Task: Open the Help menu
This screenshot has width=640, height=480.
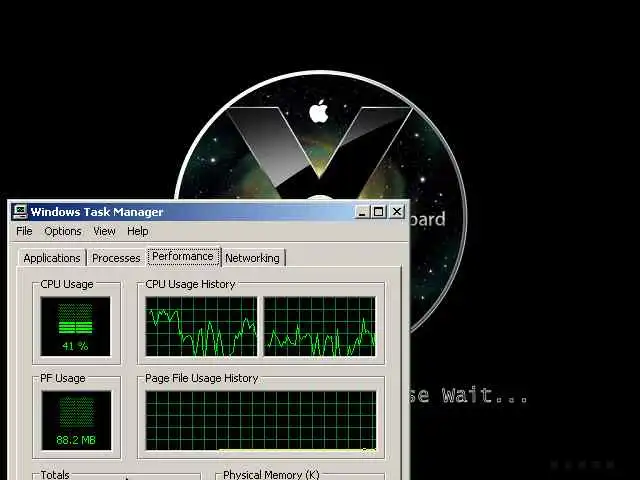Action: click(x=138, y=231)
